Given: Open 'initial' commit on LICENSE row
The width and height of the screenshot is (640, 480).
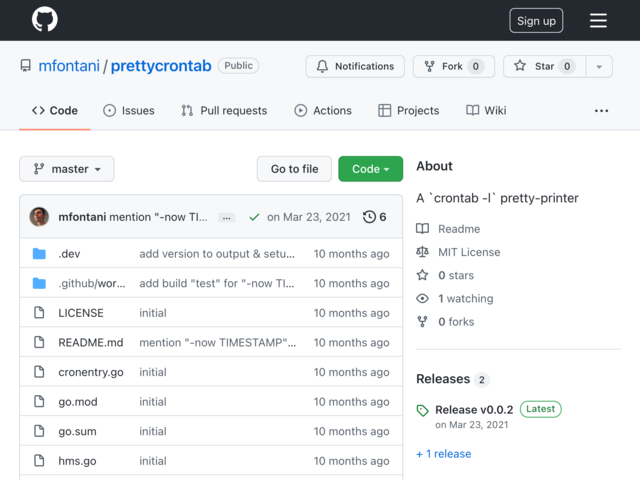Looking at the screenshot, I should point(153,313).
